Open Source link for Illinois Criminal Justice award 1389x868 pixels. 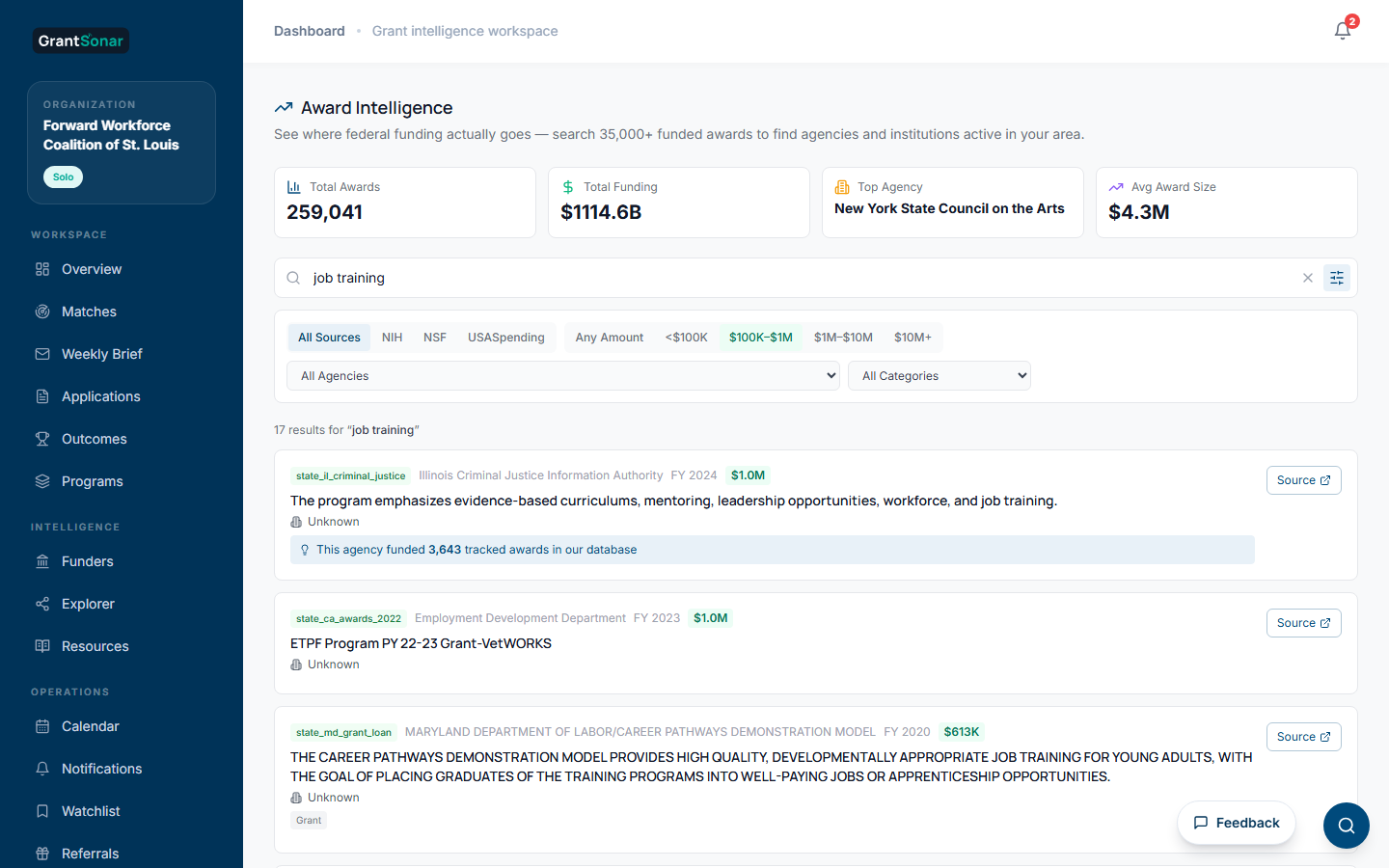pos(1304,480)
